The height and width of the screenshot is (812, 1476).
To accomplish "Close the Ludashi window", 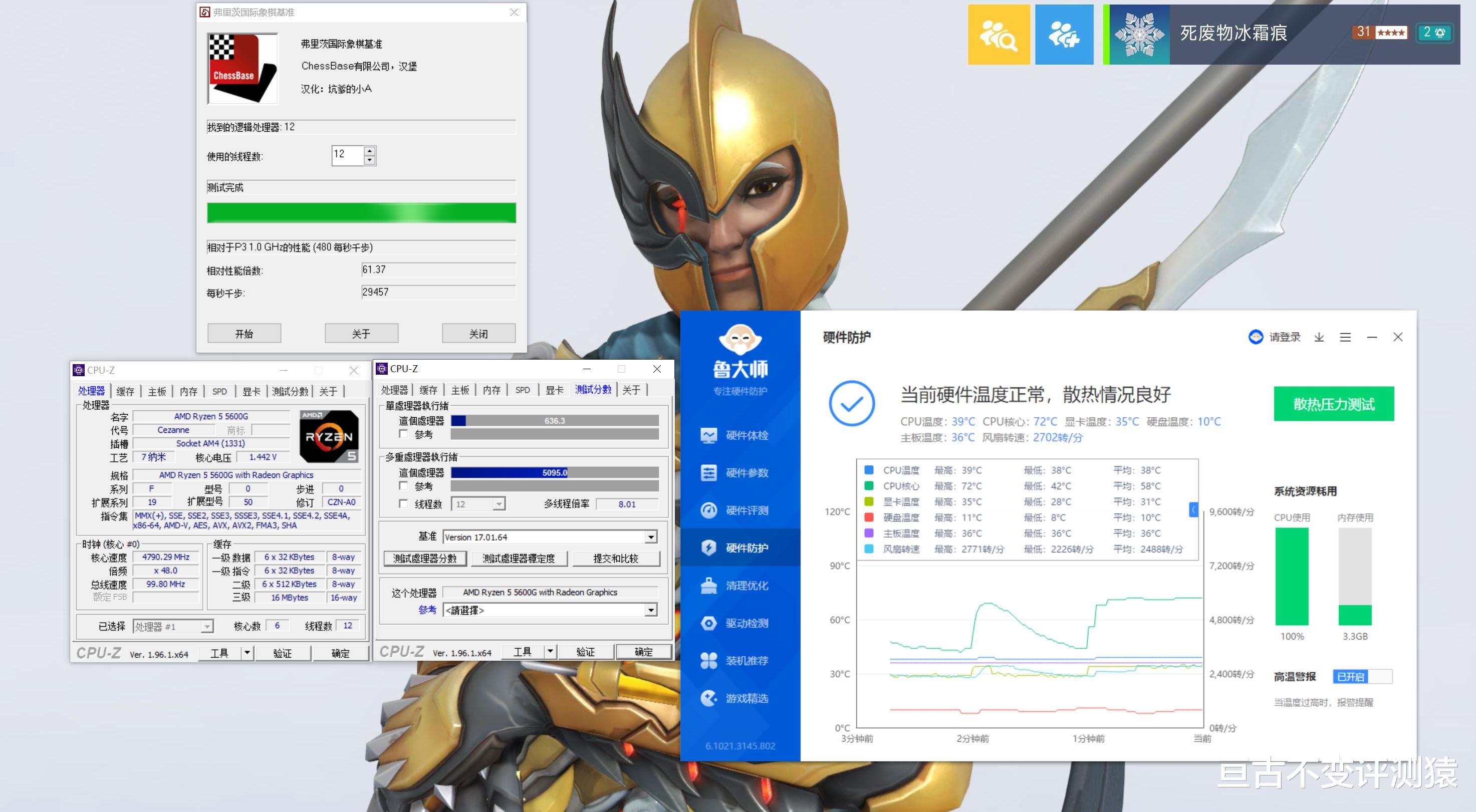I will tap(1398, 337).
